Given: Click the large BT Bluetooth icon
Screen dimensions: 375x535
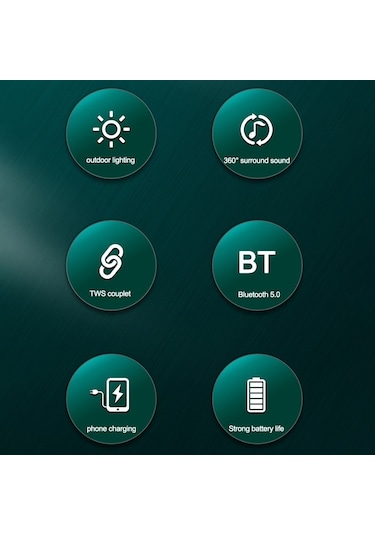Looking at the screenshot, I should pos(257,262).
